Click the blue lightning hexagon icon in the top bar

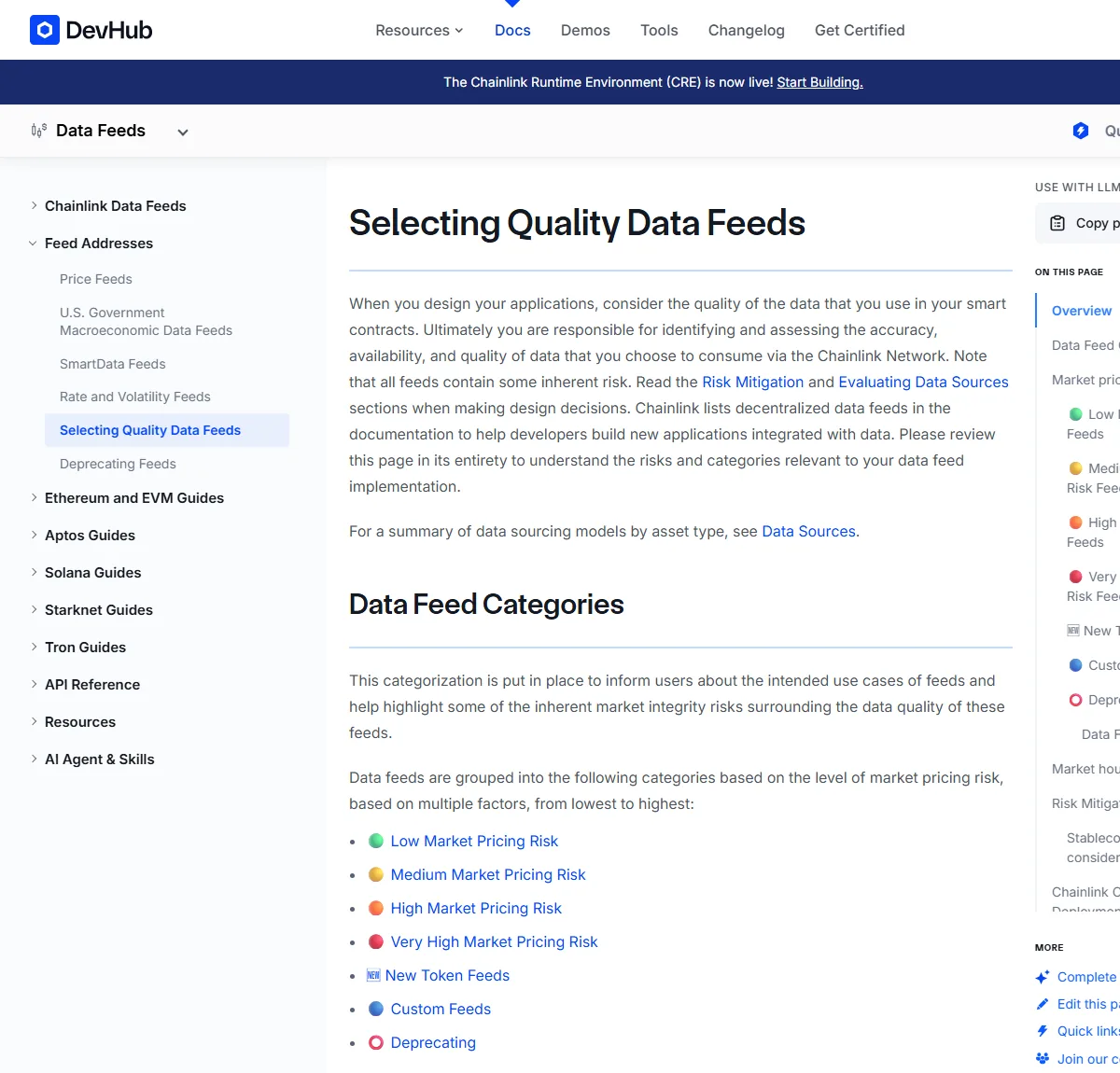point(1081,131)
